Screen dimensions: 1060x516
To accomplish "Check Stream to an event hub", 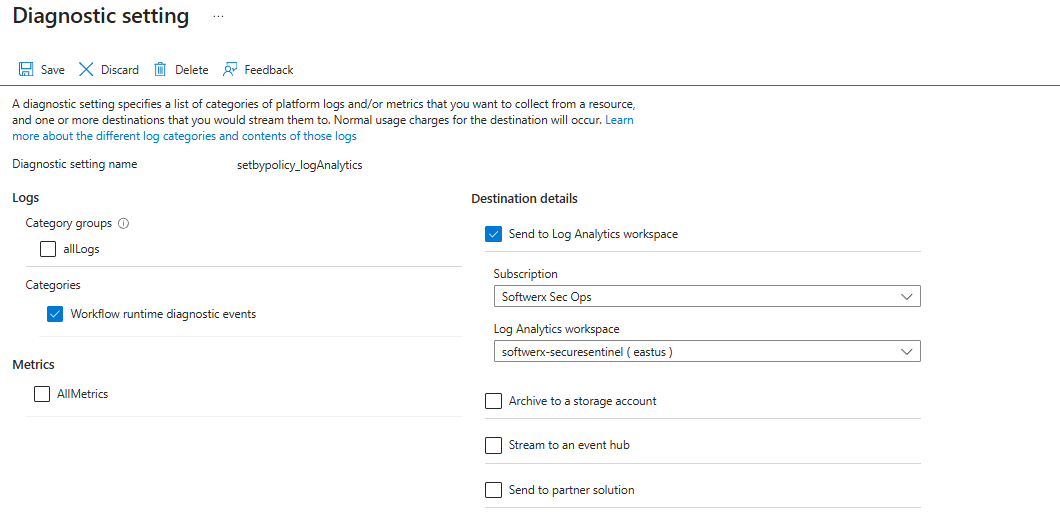I will click(x=493, y=445).
